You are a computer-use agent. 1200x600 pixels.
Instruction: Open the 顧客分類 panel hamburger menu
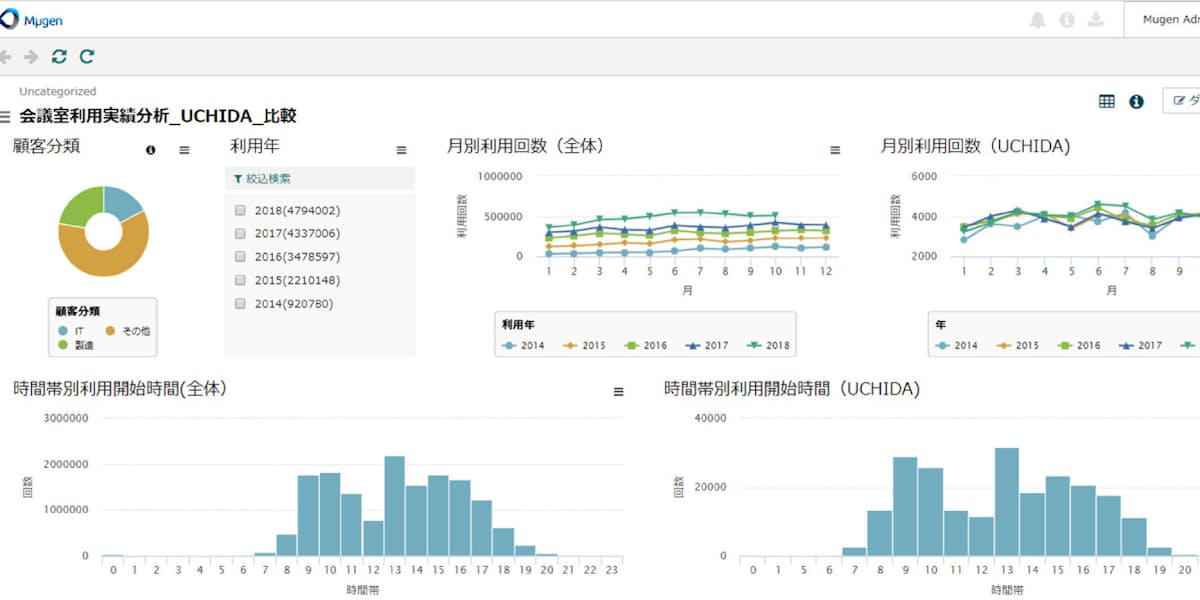coord(184,150)
